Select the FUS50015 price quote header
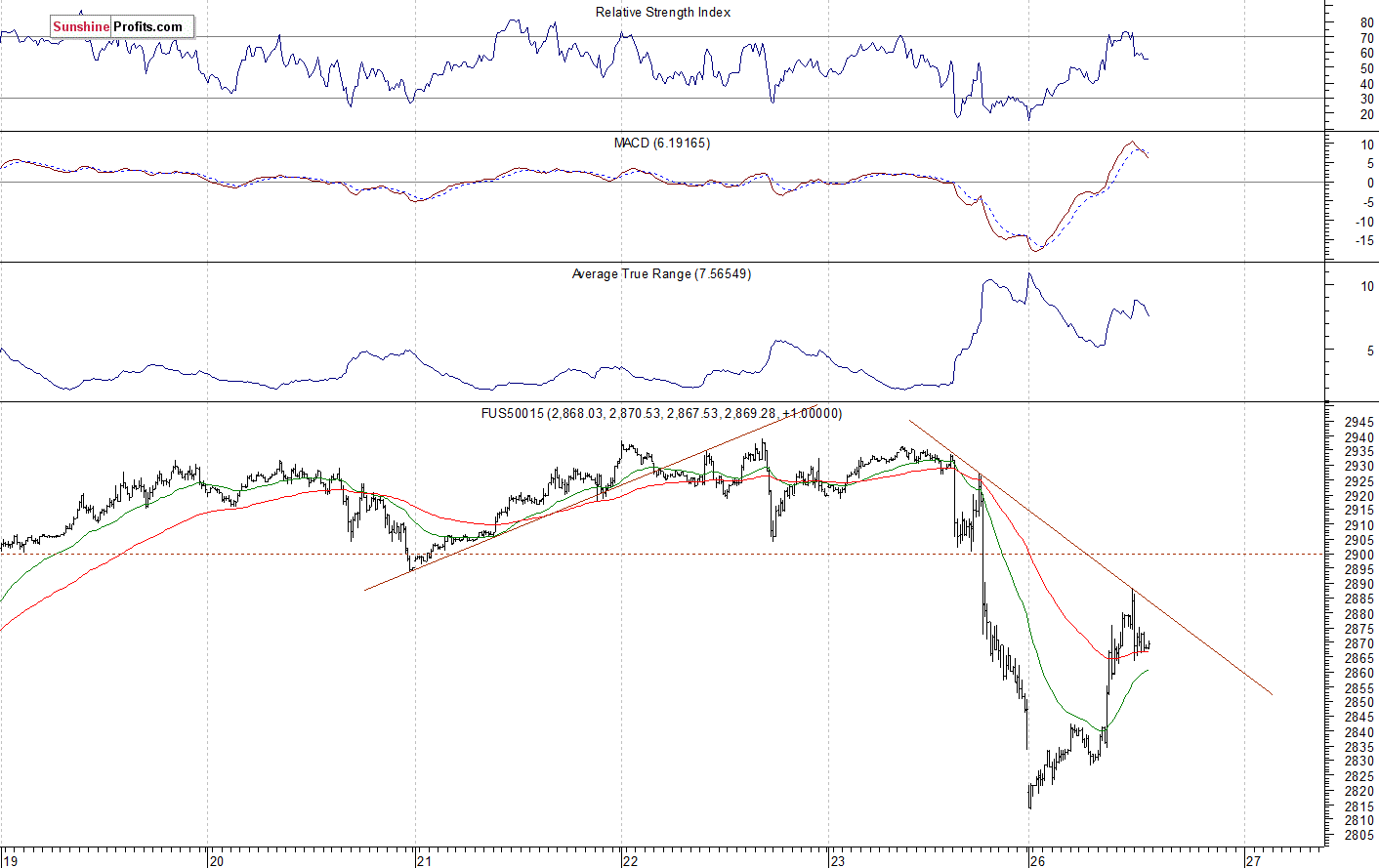The image size is (1379, 868). pyautogui.click(x=661, y=414)
